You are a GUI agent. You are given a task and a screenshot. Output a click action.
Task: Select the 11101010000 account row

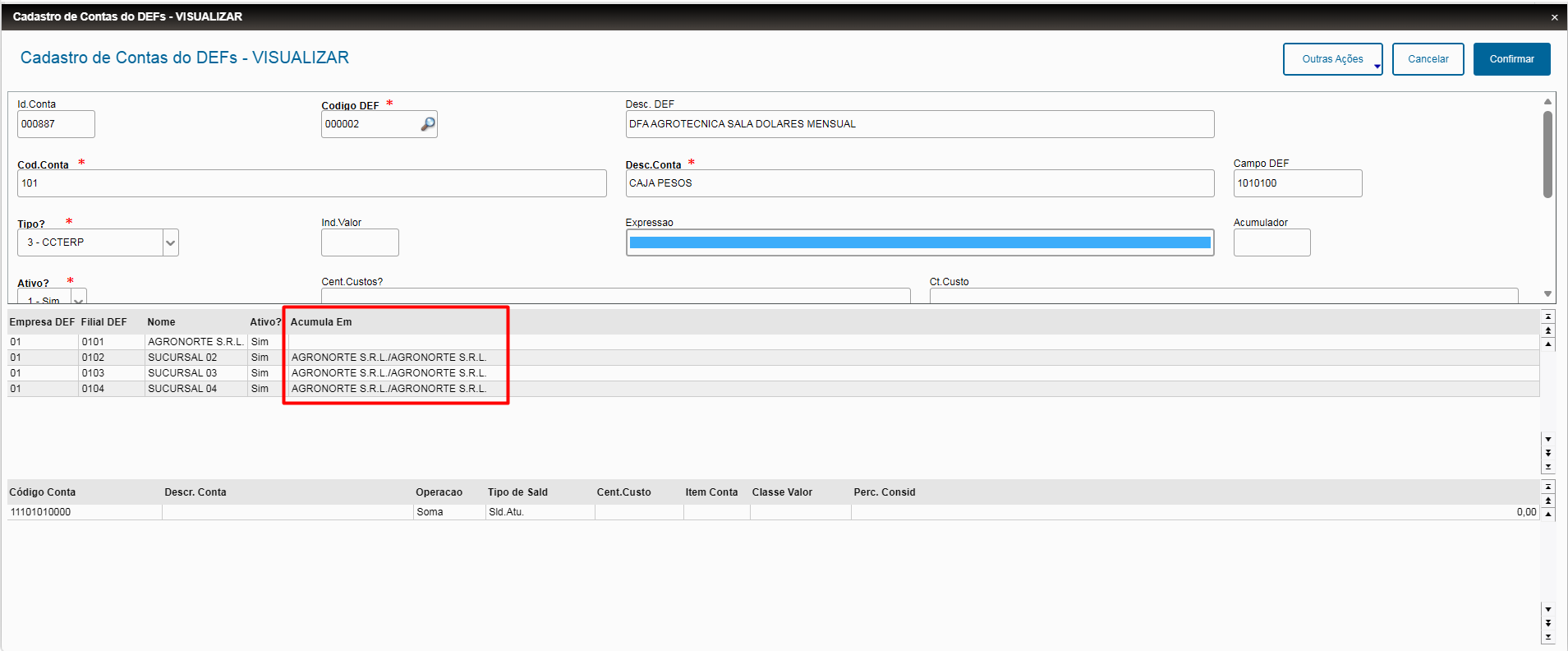tap(773, 512)
